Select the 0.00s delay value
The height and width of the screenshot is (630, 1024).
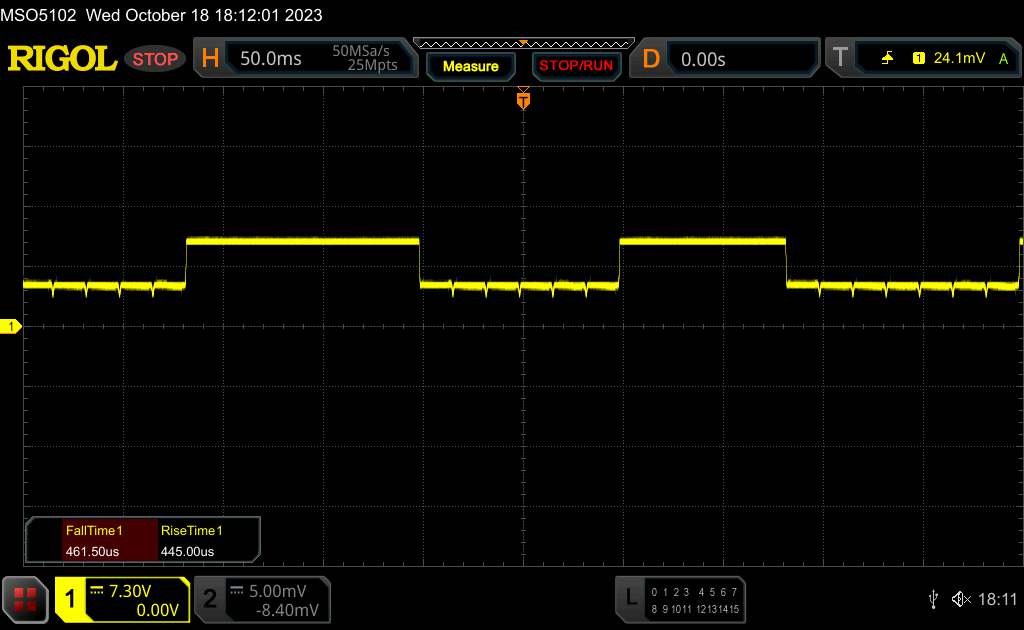point(703,59)
